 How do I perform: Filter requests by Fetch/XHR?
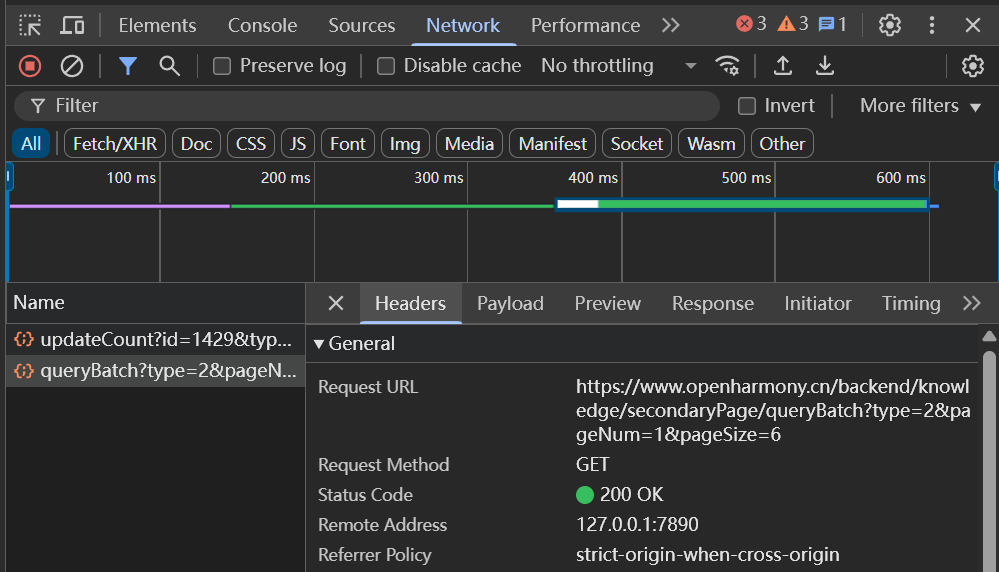(115, 144)
